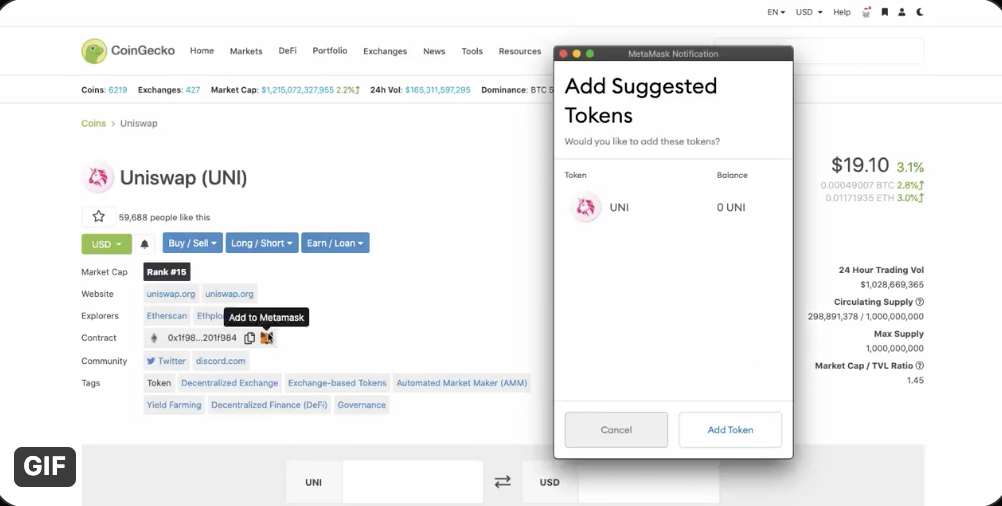Screen dimensions: 1002x506
Task: Open the EN language dropdown
Action: click(x=776, y=12)
